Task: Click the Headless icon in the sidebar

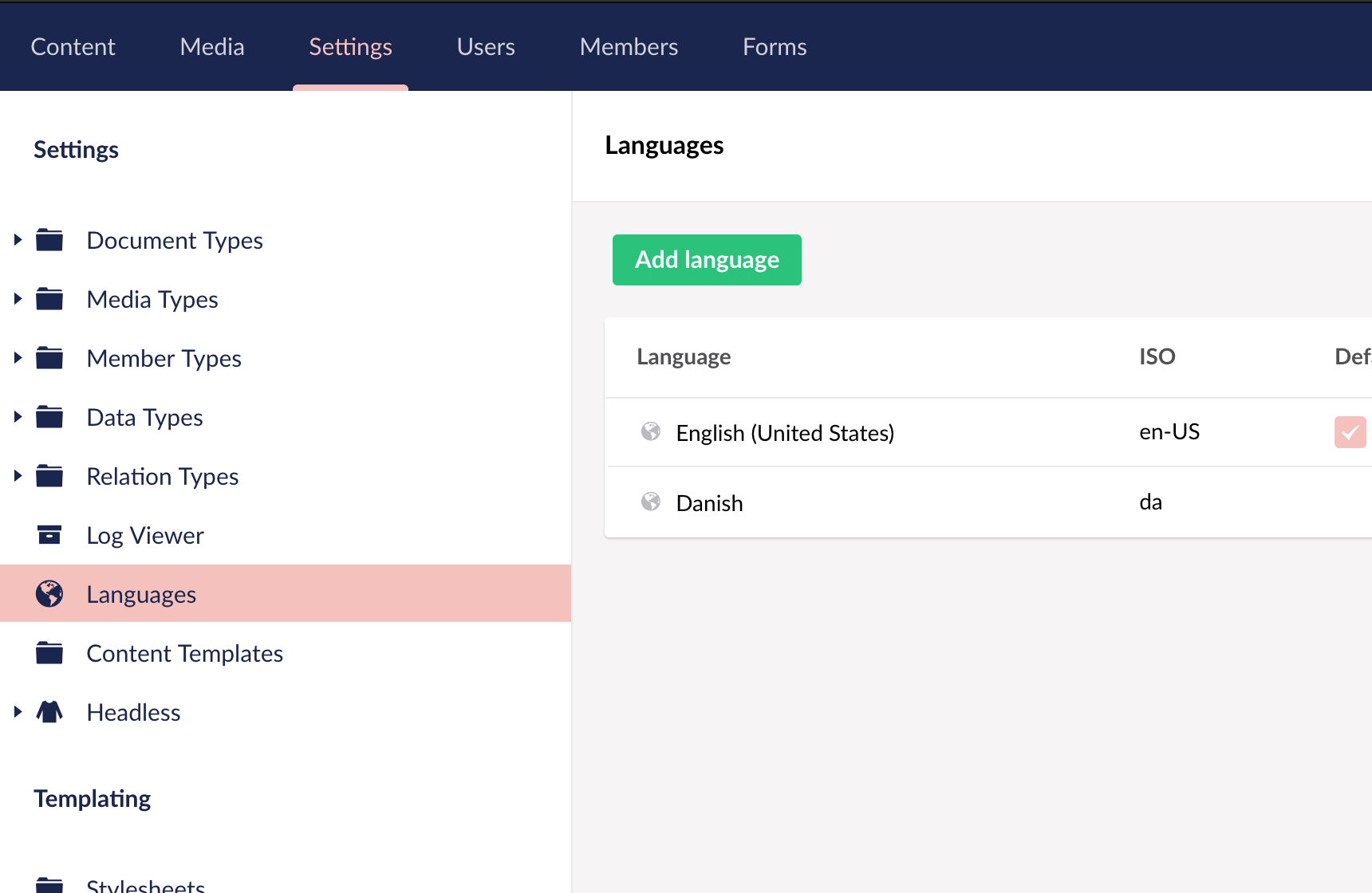Action: point(49,712)
